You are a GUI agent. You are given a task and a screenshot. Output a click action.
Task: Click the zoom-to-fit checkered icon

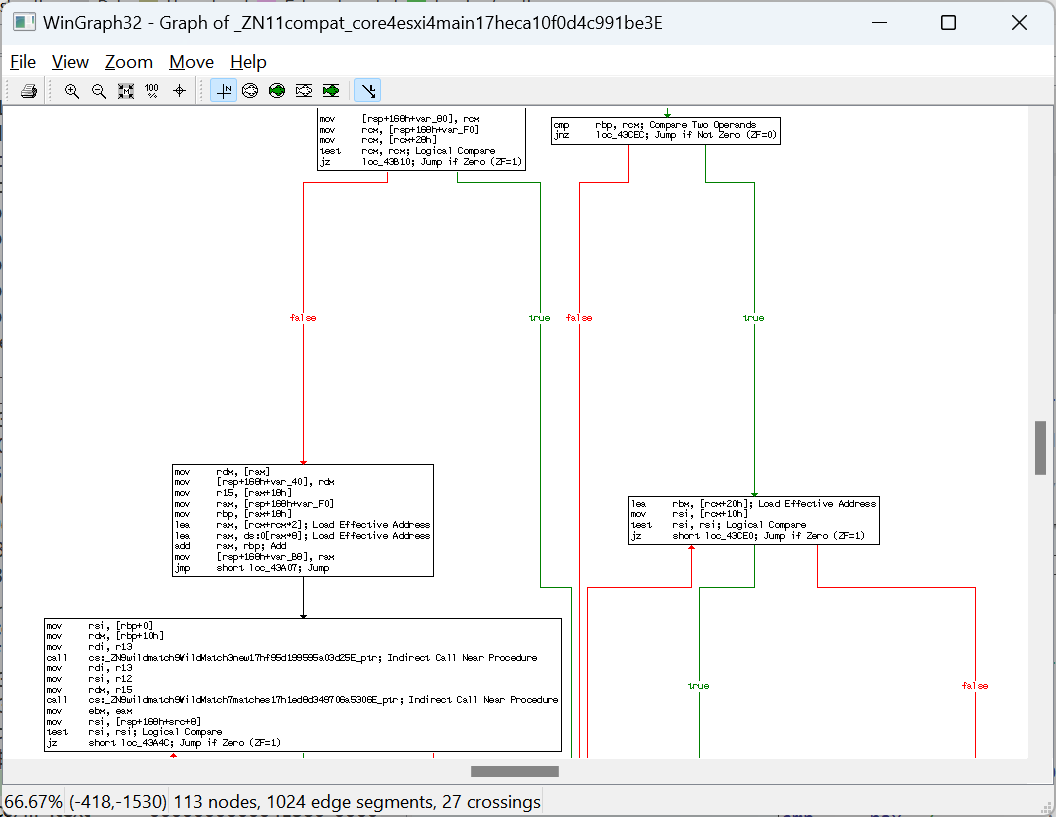pyautogui.click(x=125, y=90)
